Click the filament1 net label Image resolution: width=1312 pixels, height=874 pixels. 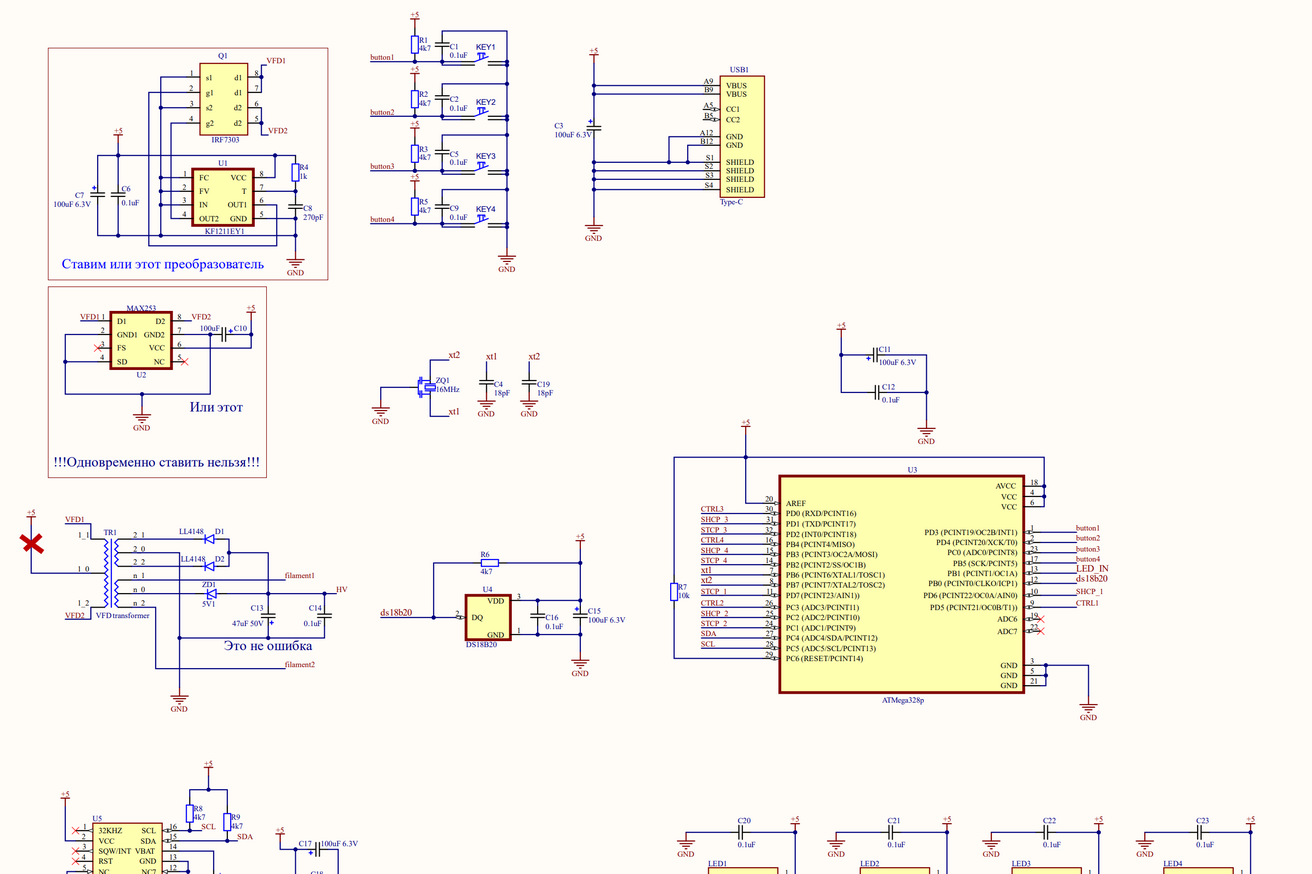[x=300, y=576]
